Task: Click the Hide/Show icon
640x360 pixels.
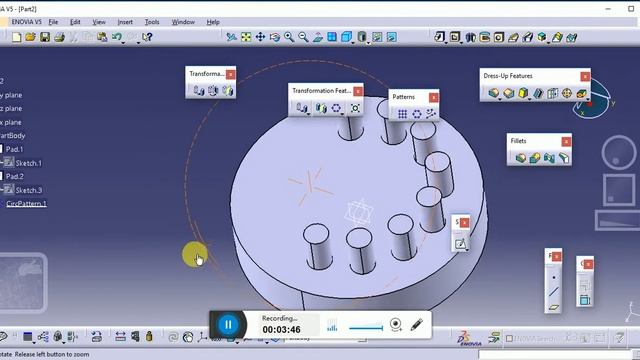Action: tap(377, 37)
